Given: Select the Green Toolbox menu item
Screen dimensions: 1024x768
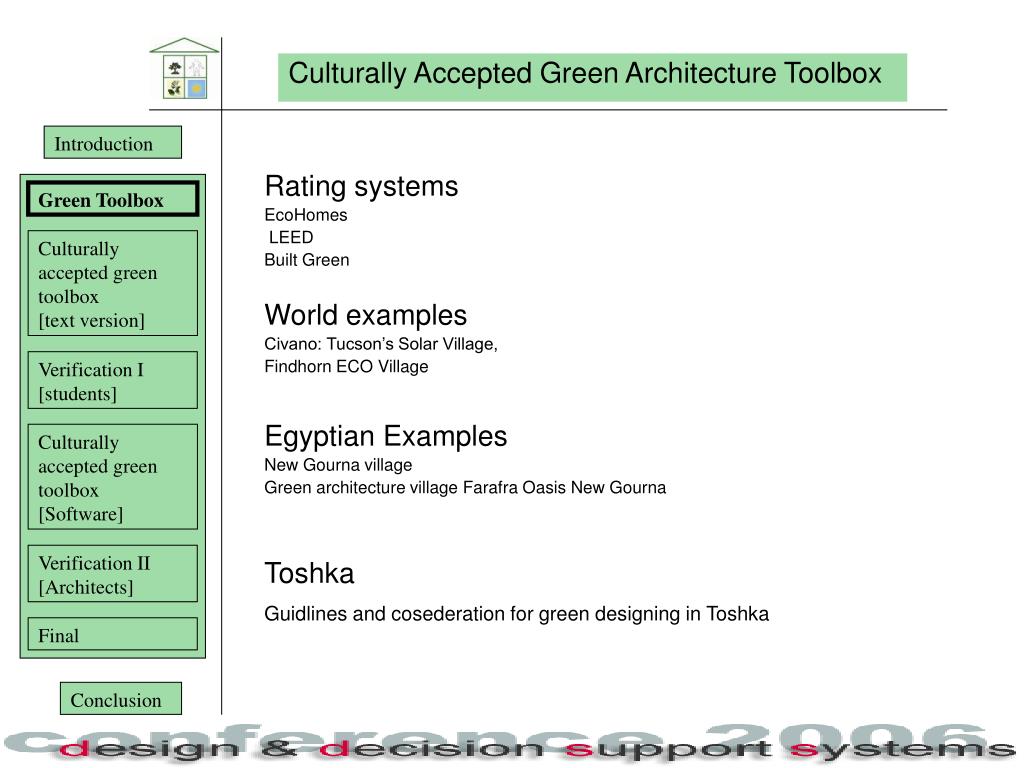Looking at the screenshot, I should [x=112, y=199].
